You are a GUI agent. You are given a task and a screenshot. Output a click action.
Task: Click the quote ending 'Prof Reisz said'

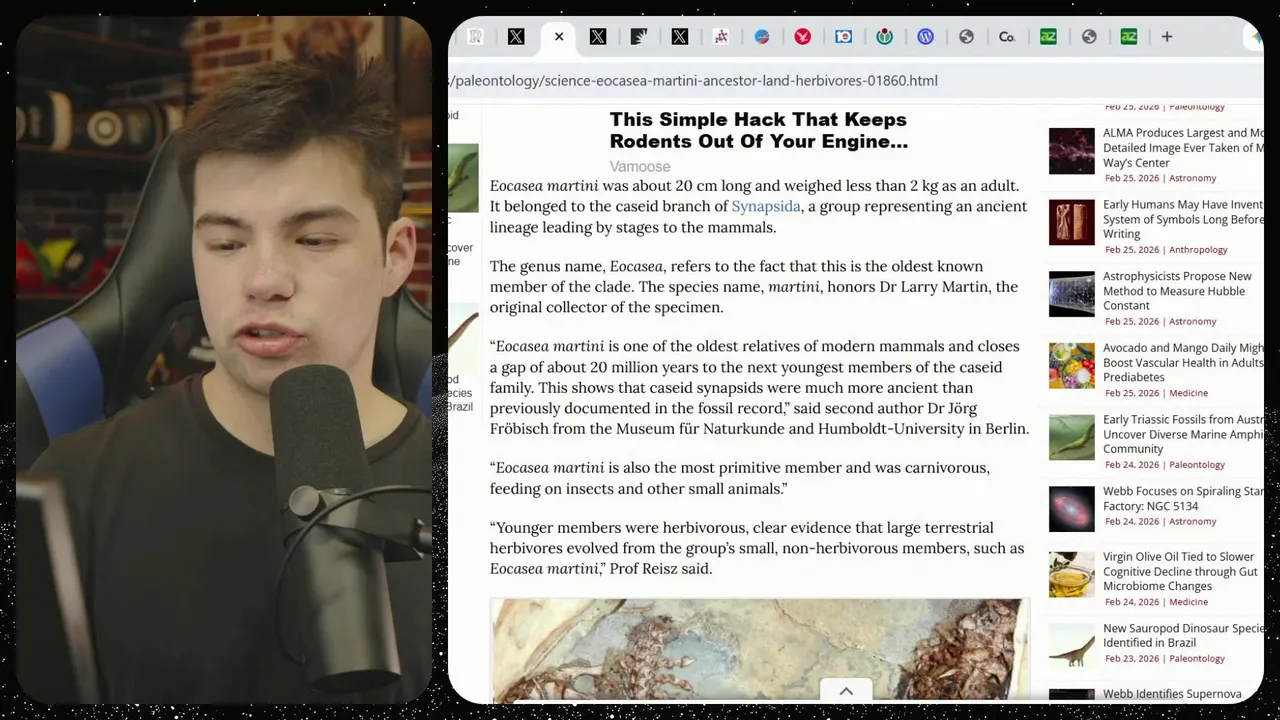click(757, 548)
